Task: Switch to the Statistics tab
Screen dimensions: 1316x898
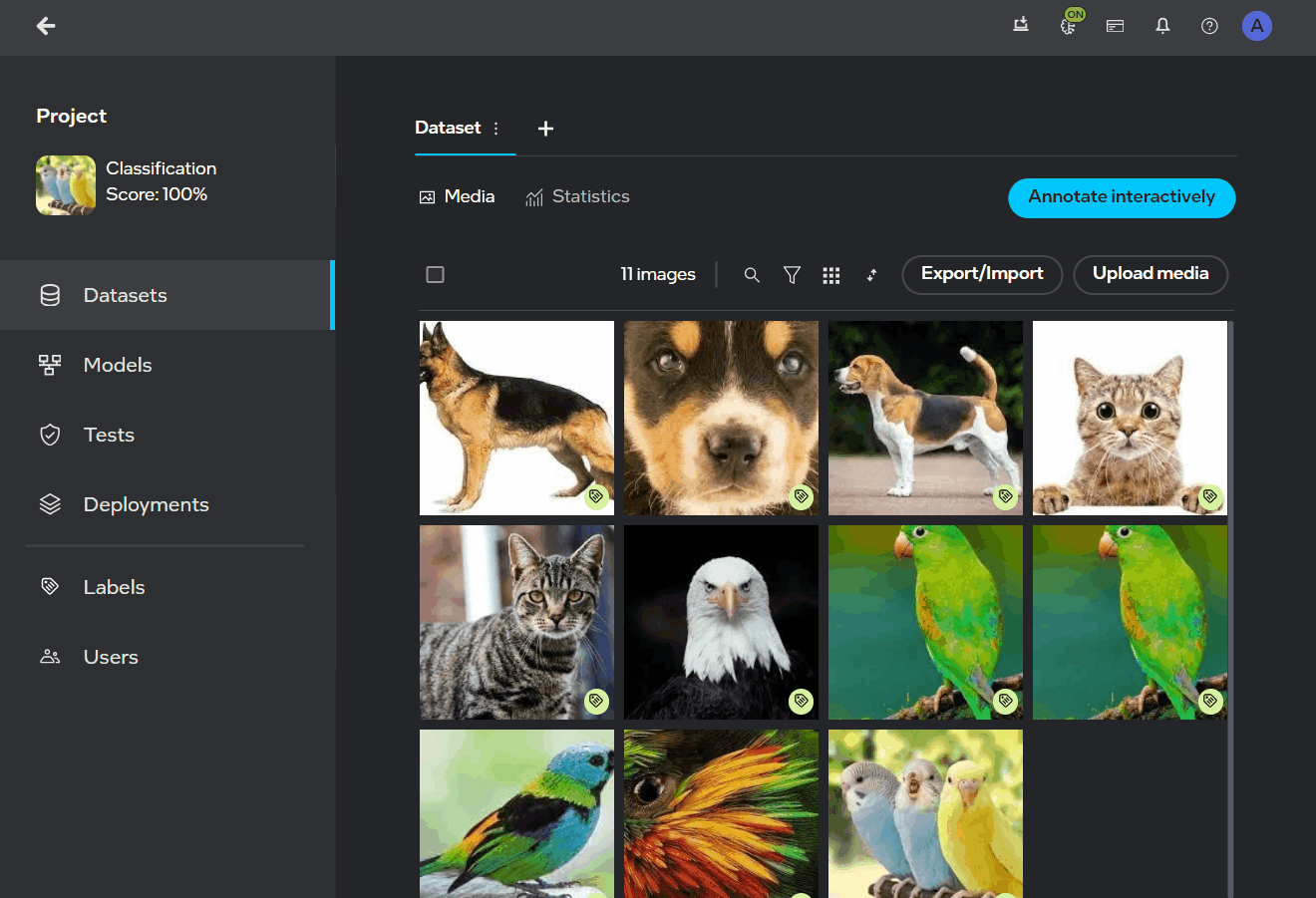Action: pyautogui.click(x=578, y=196)
